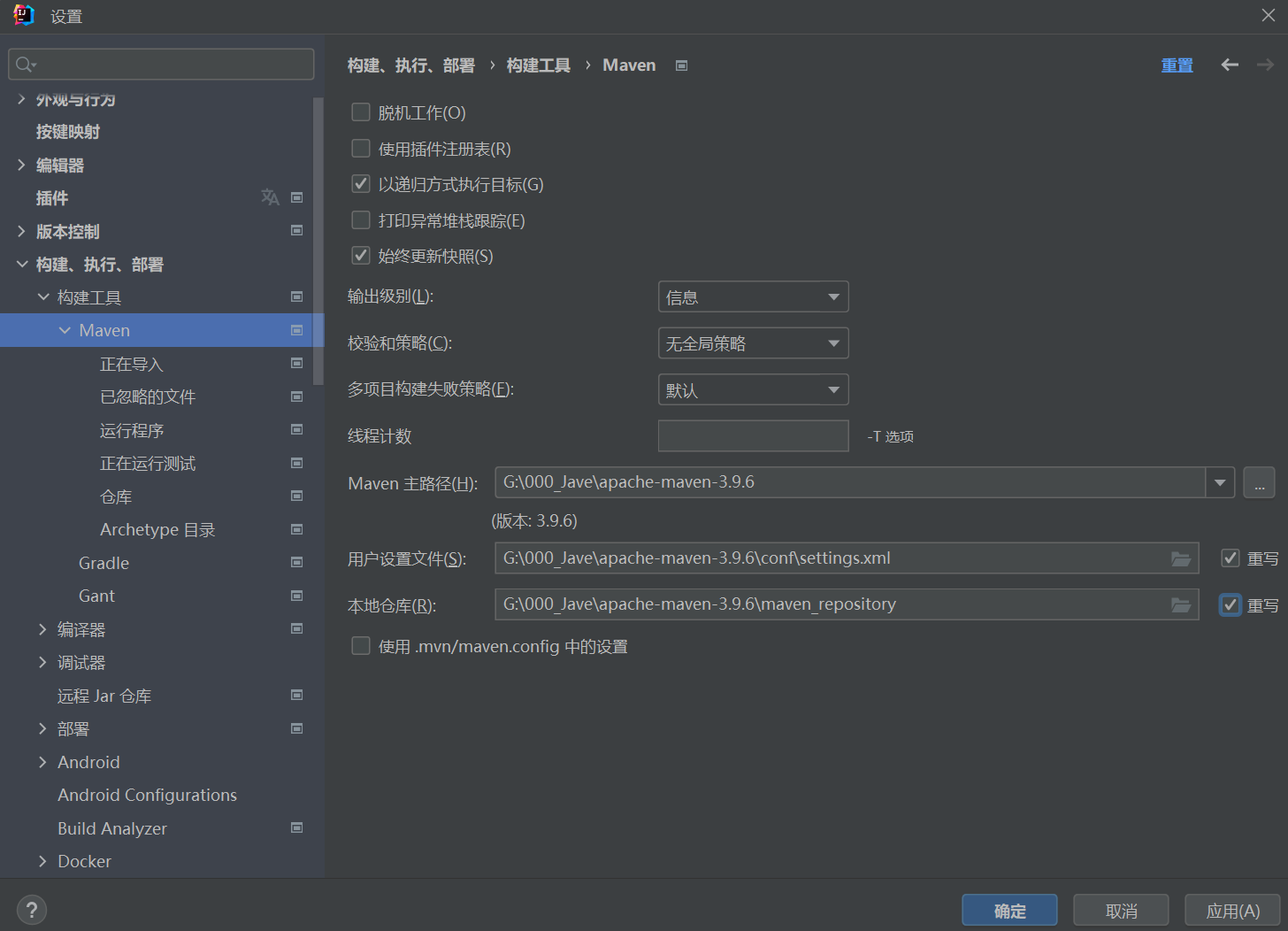
Task: Browse folder for 本地仓库 path
Action: pyautogui.click(x=1181, y=604)
